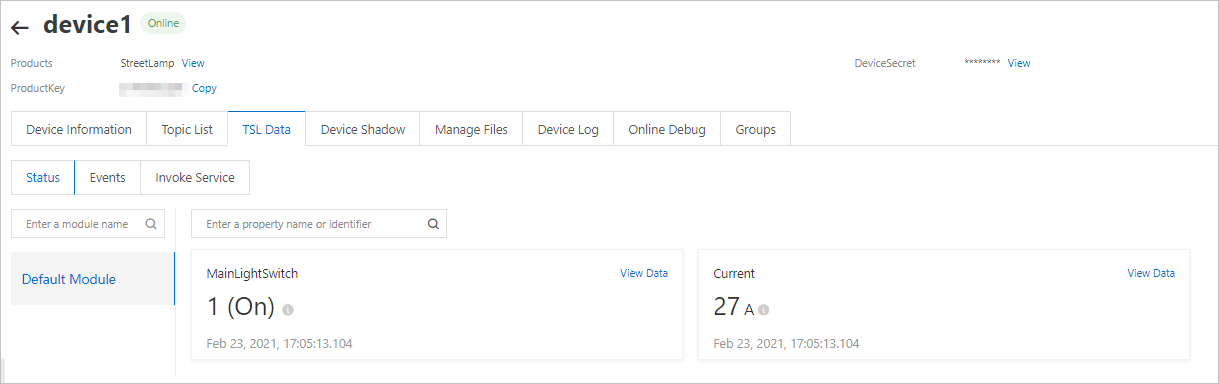View Data for MainLightSwitch
This screenshot has width=1219, height=384.
[x=644, y=273]
